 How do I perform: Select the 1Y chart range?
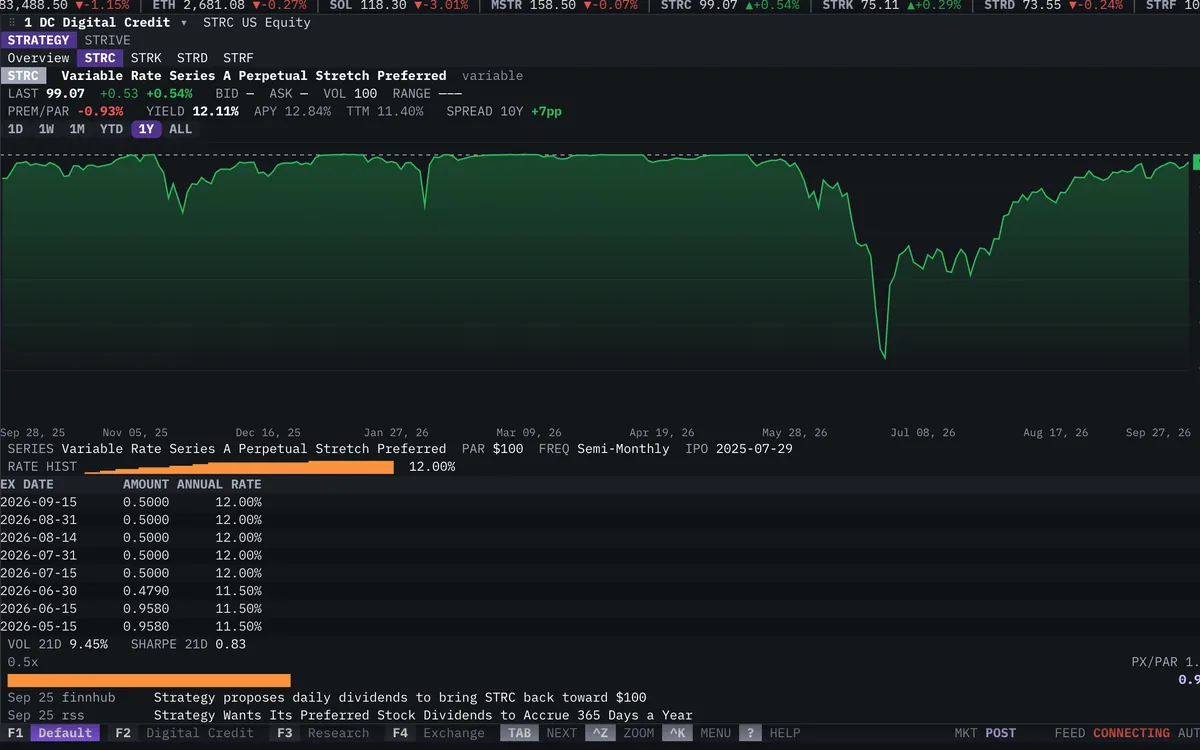[146, 129]
